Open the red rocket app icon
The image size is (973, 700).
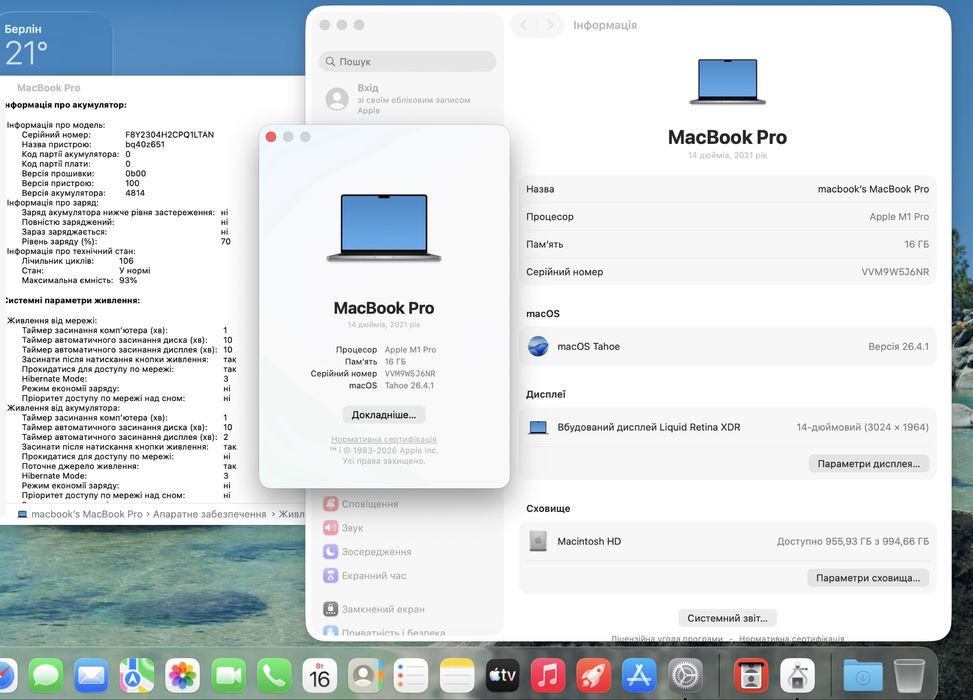click(x=594, y=675)
